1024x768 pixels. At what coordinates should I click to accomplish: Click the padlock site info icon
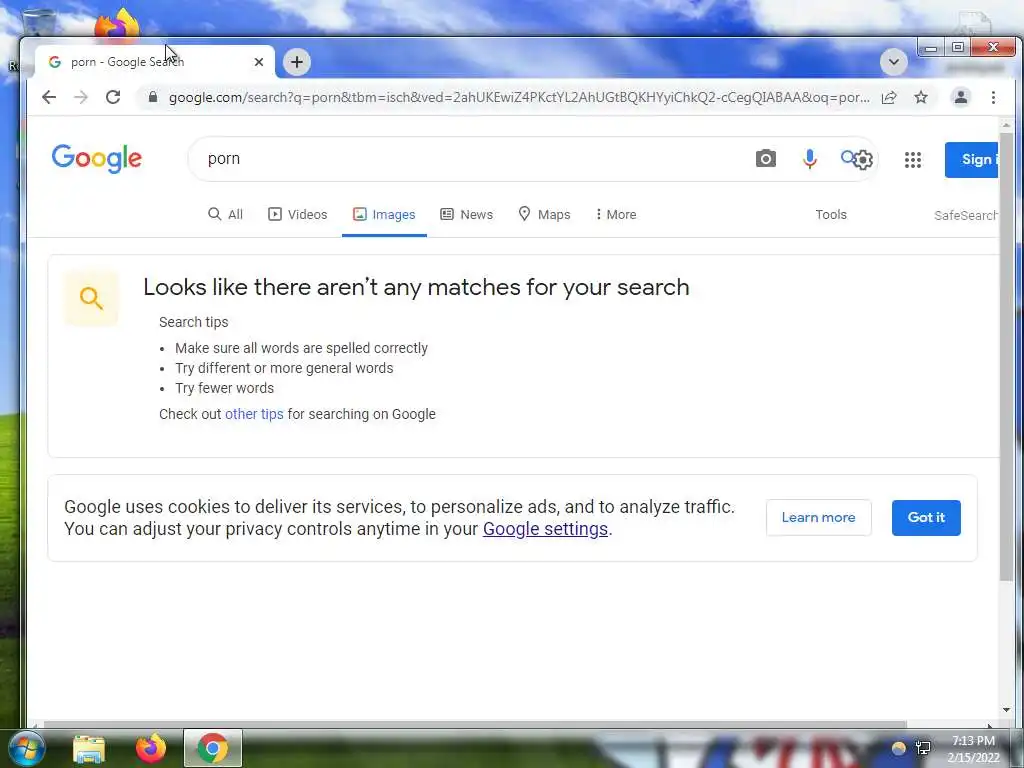(x=153, y=97)
